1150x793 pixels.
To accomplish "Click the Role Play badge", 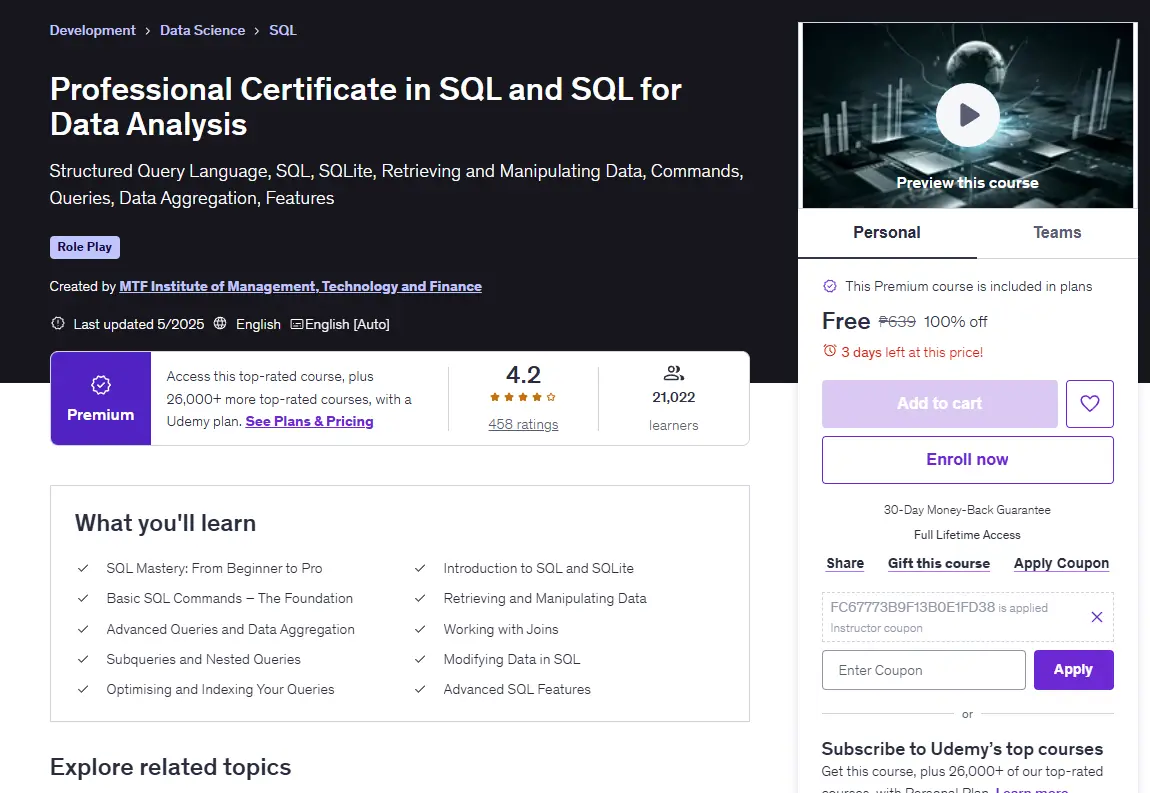I will point(85,247).
